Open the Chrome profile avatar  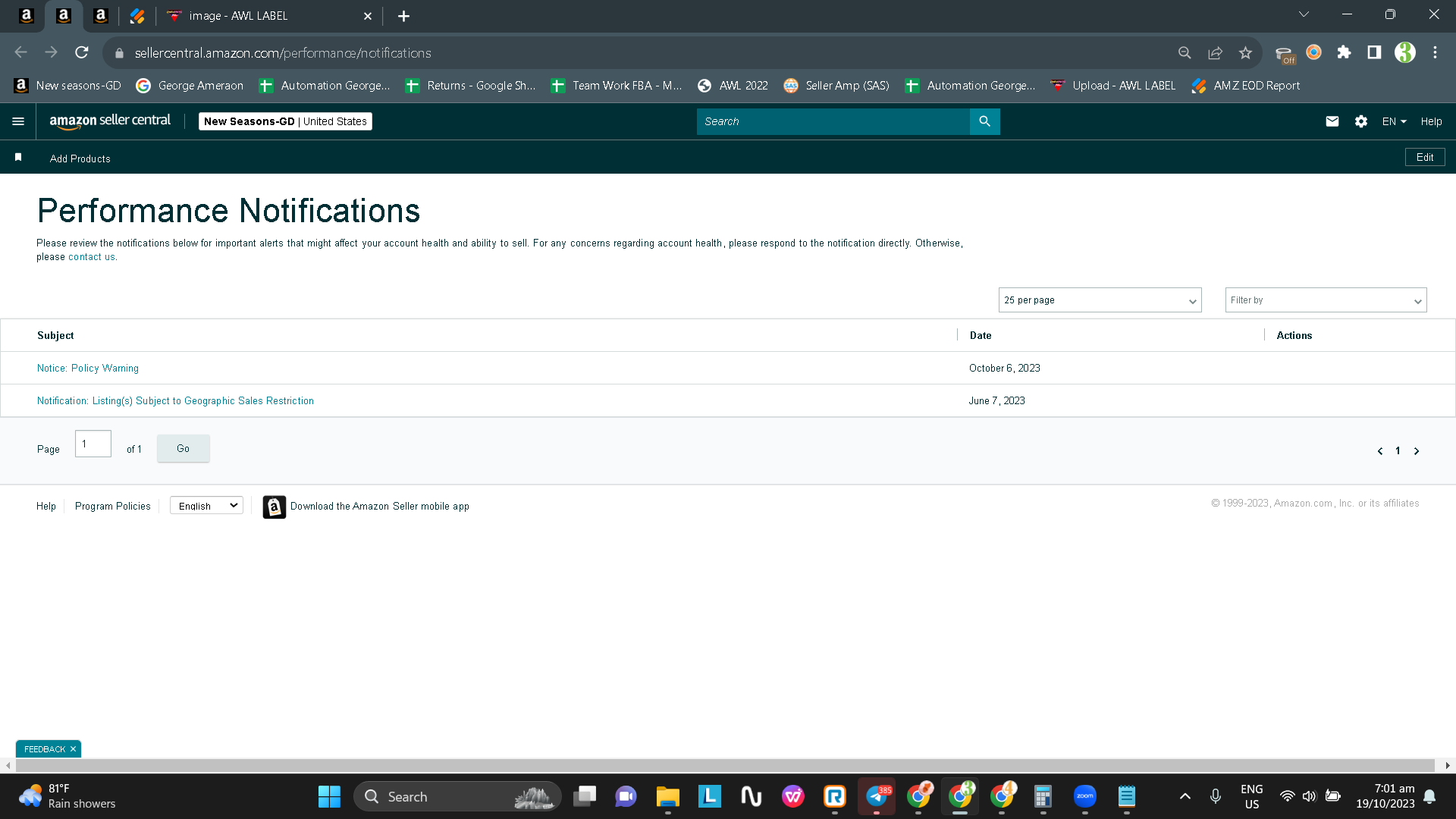pyautogui.click(x=1404, y=52)
